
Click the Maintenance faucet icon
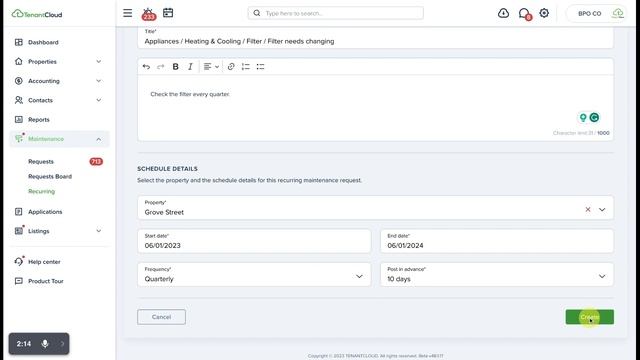click(19, 139)
